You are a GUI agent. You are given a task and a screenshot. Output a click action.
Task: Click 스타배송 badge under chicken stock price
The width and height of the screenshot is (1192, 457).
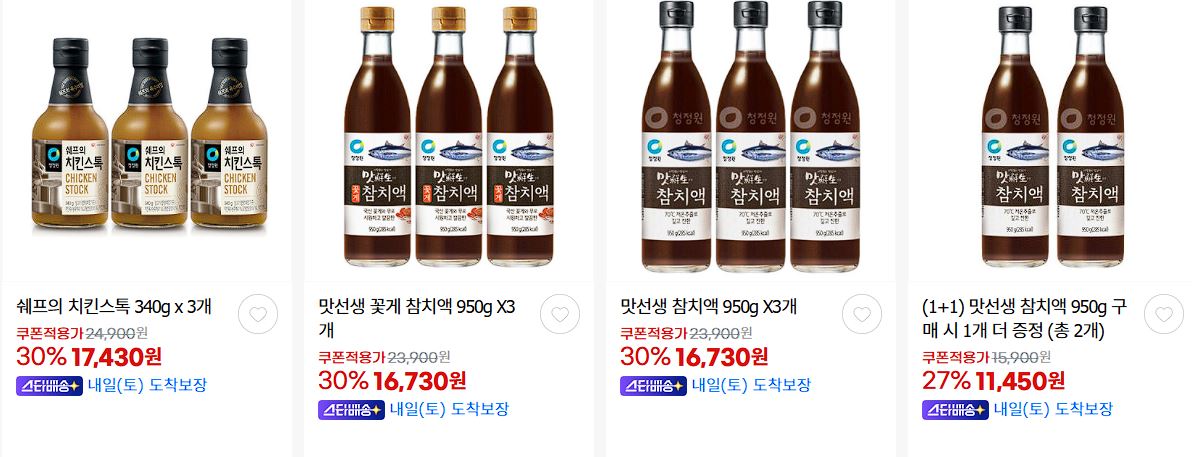(x=49, y=386)
